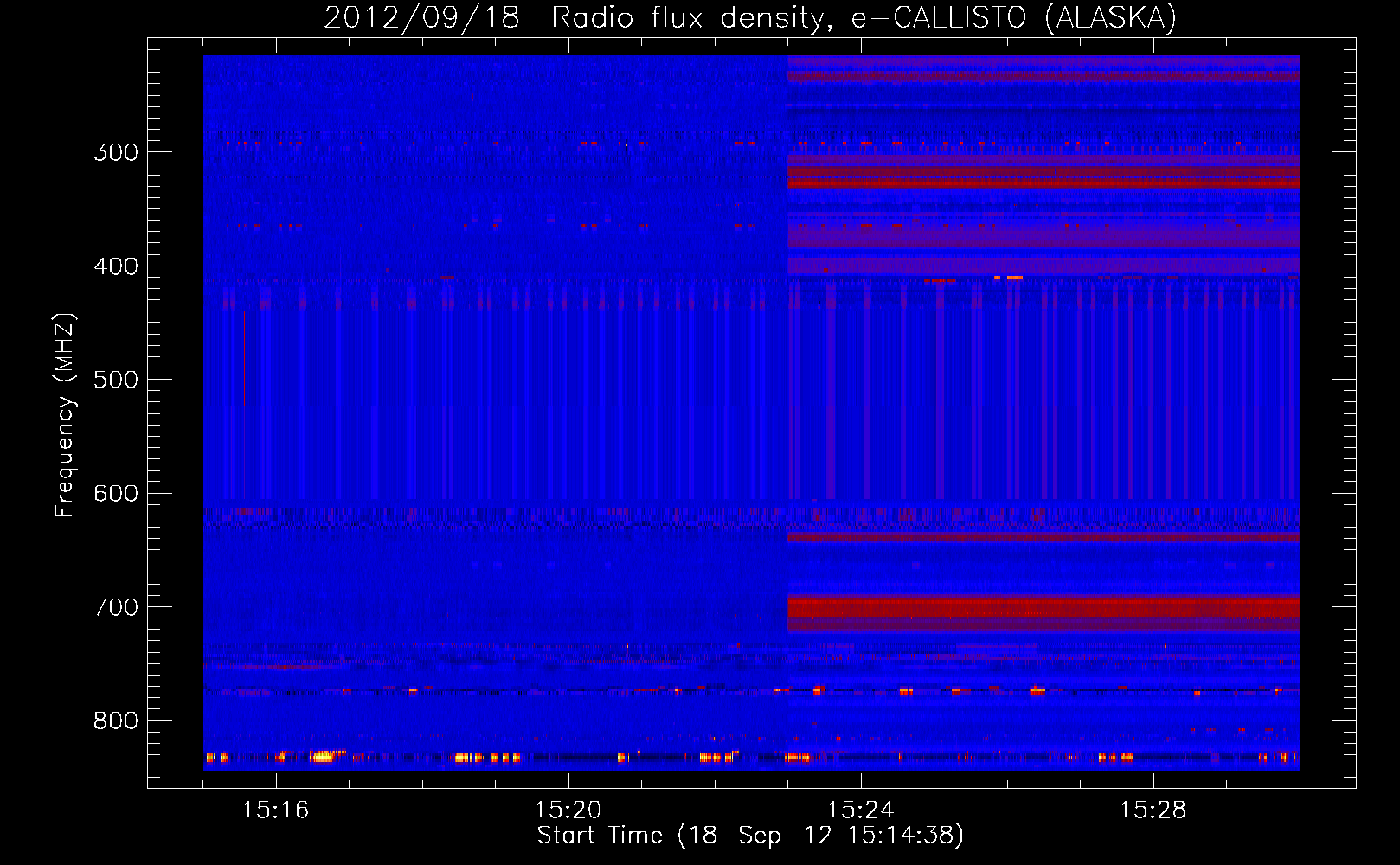Image resolution: width=1400 pixels, height=865 pixels.
Task: Click the 'Start Time (18-Sep-12 15:14:38)' label
Action: 750,836
